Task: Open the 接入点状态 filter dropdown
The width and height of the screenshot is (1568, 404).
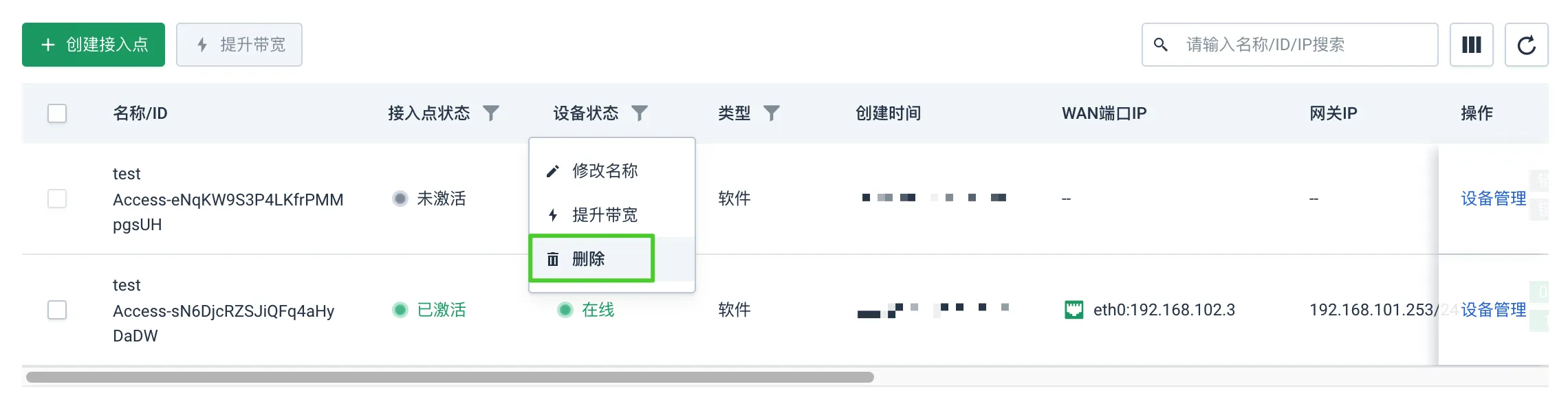Action: click(x=491, y=113)
